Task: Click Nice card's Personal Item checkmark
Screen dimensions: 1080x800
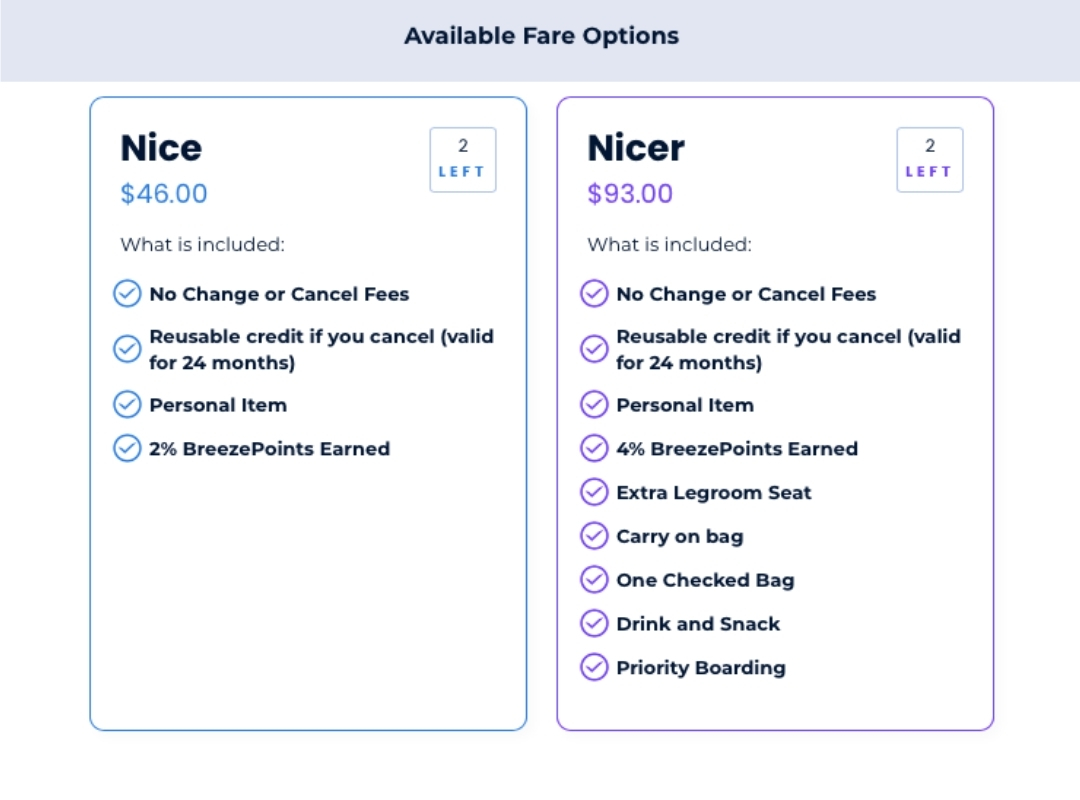Action: pos(127,404)
